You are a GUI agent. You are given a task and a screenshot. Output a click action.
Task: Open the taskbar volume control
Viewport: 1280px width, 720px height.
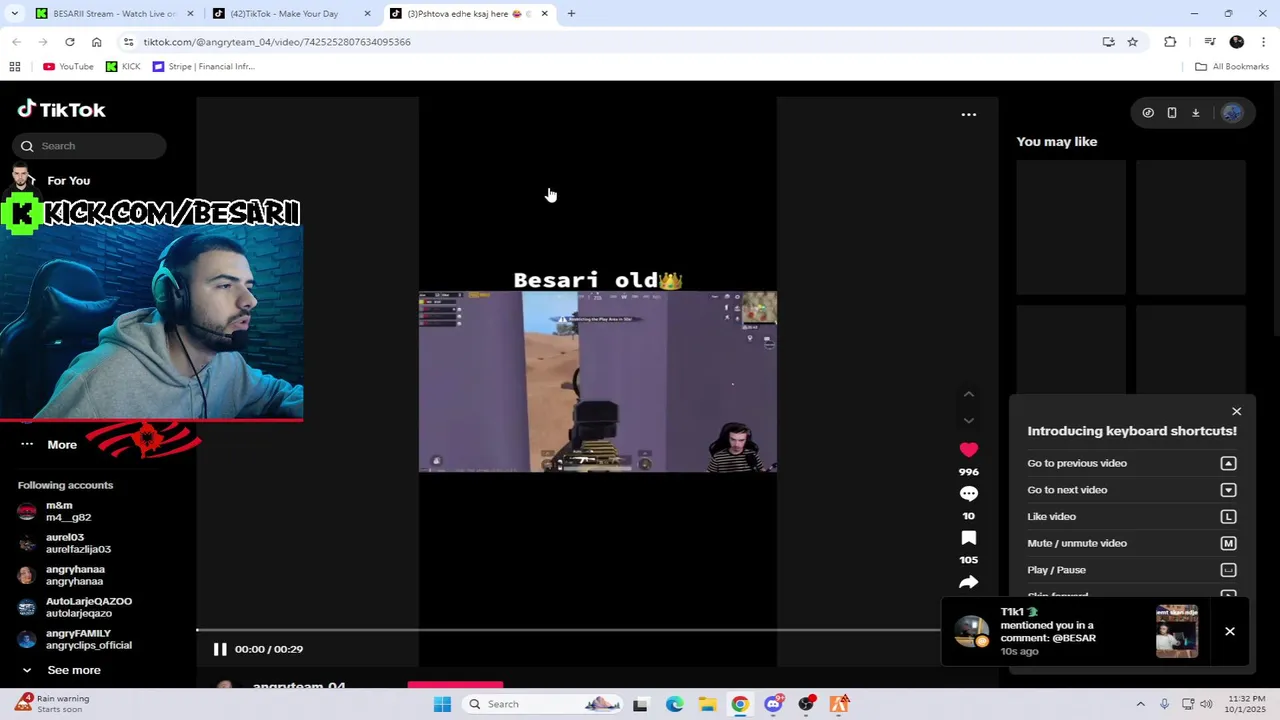1206,704
